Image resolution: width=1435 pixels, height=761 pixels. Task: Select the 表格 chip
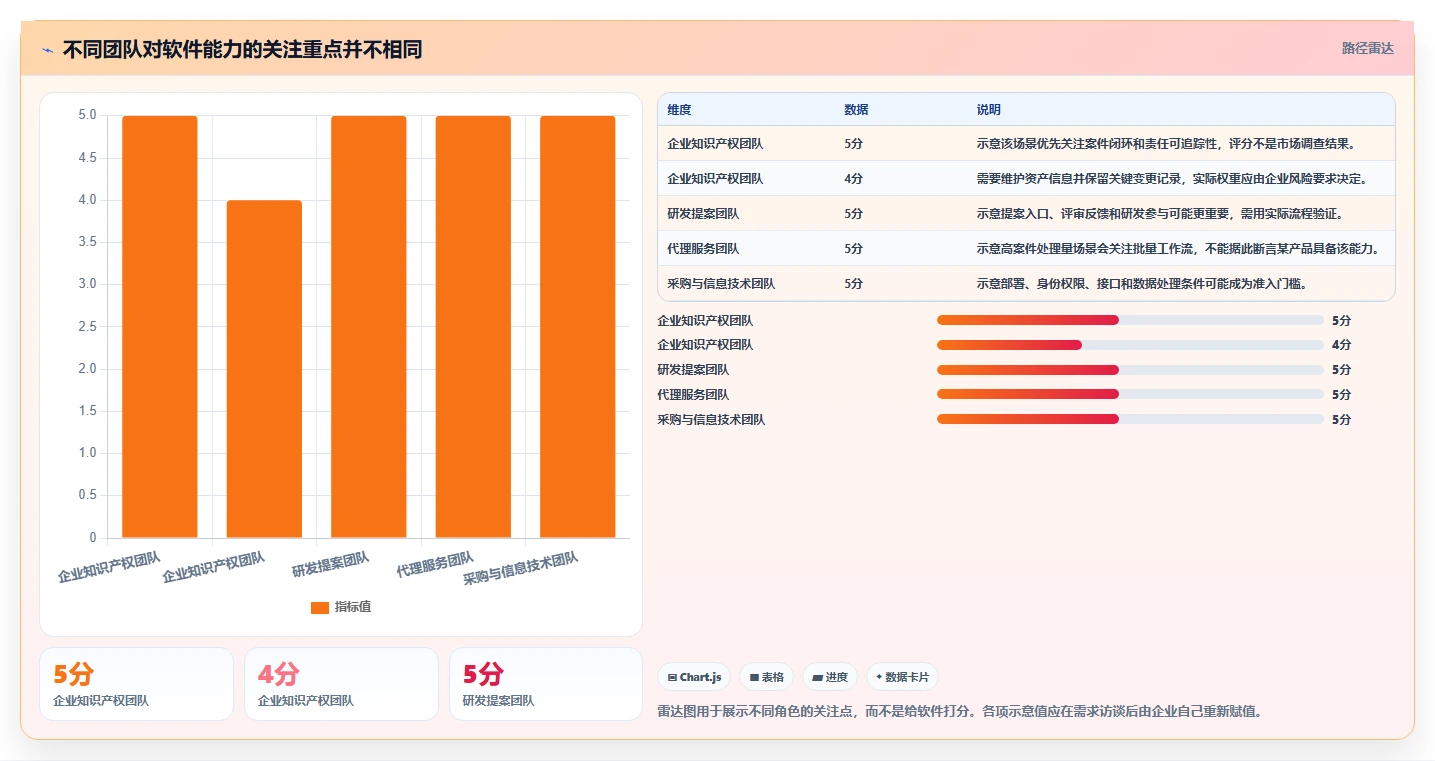pyautogui.click(x=766, y=677)
